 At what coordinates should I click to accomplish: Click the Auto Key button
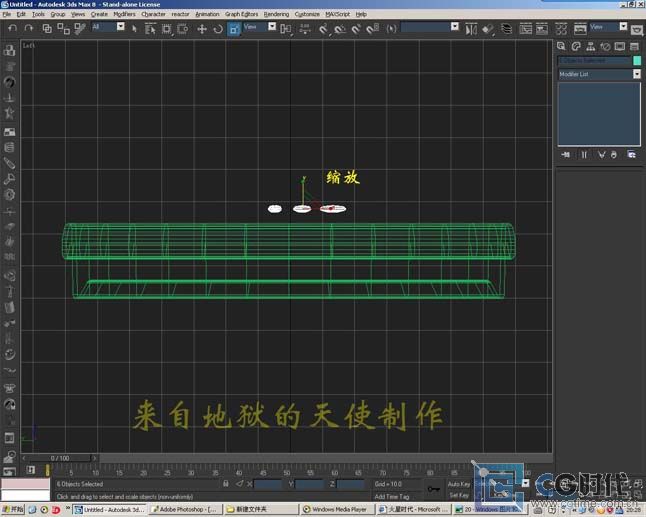[459, 484]
